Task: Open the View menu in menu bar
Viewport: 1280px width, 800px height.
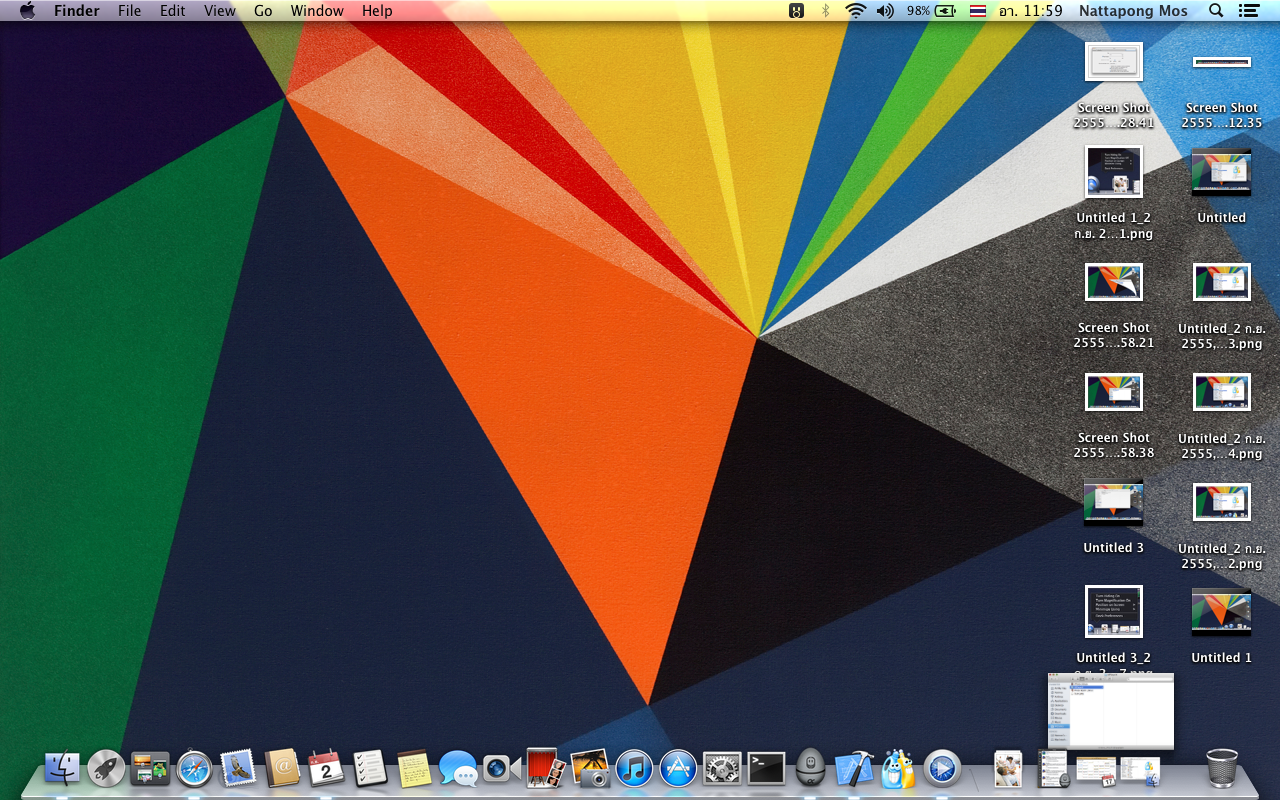Action: (219, 11)
